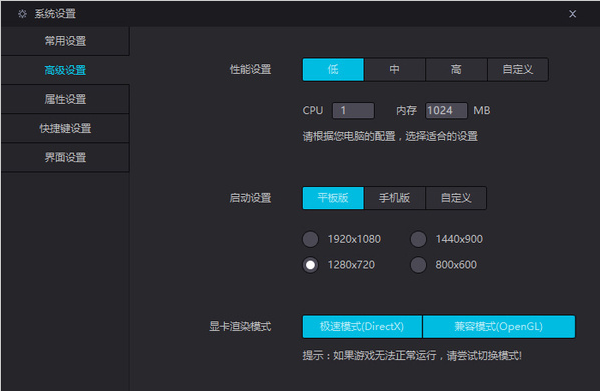
Task: Select the 1920x1080 resolution radio
Action: tap(310, 239)
